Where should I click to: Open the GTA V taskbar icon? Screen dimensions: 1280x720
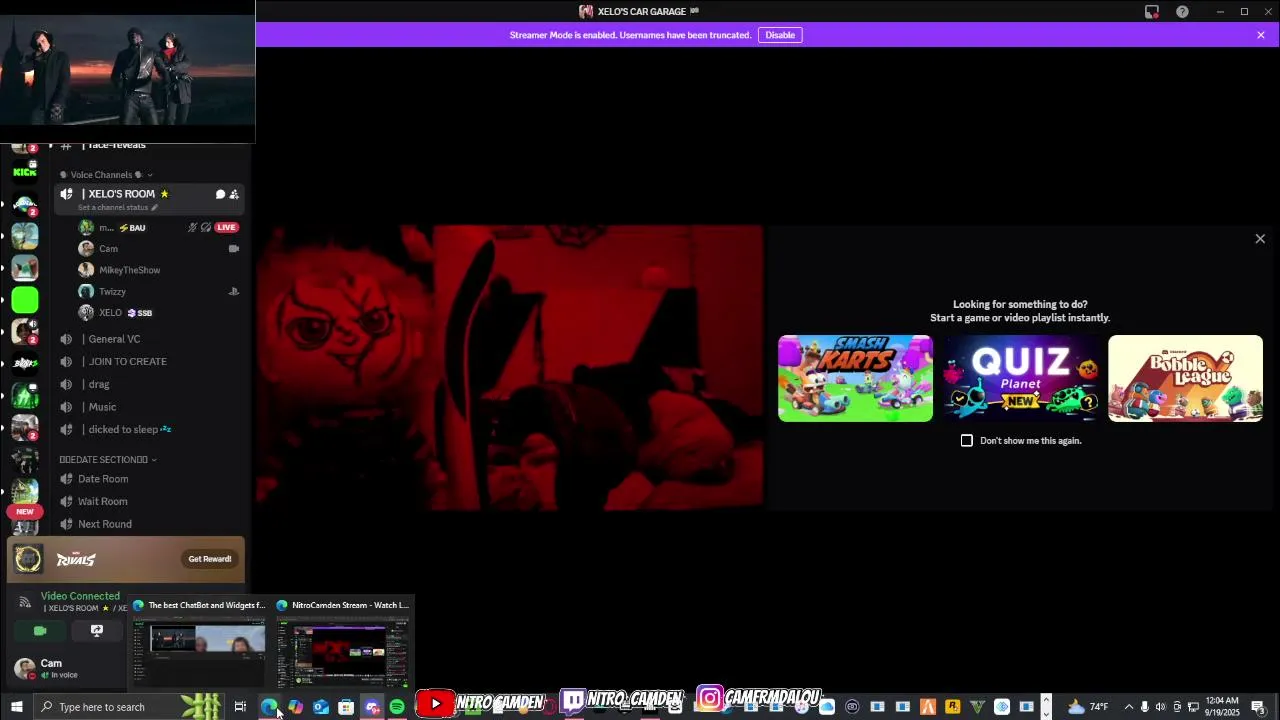(978, 707)
